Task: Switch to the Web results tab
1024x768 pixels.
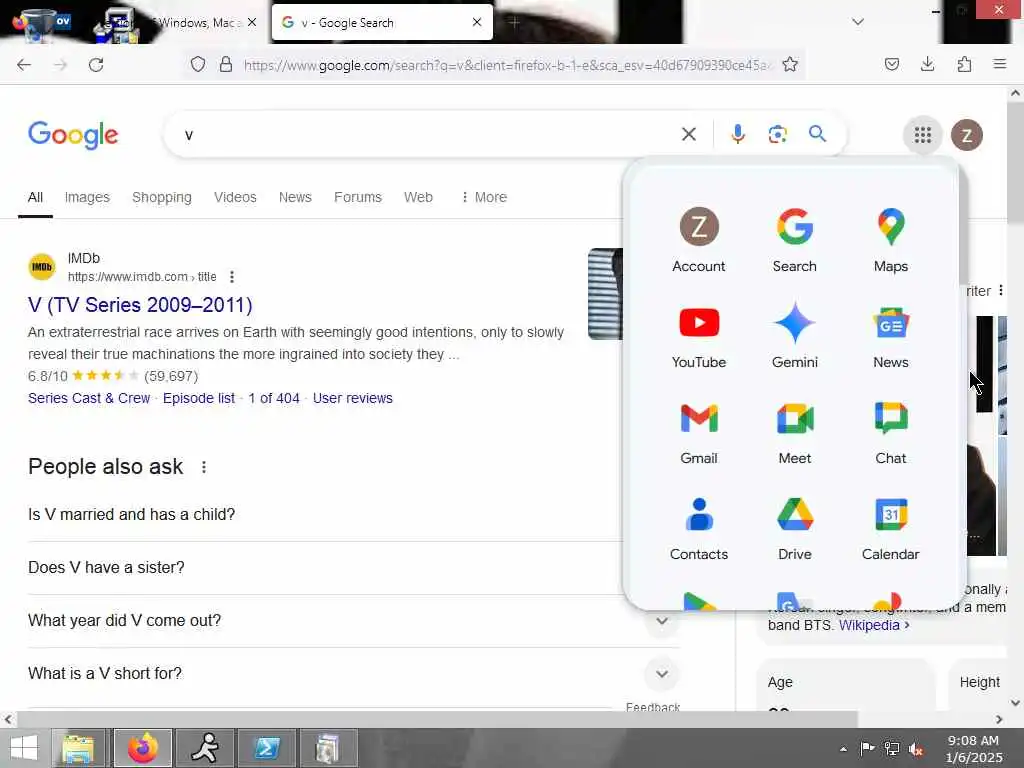Action: pyautogui.click(x=418, y=197)
